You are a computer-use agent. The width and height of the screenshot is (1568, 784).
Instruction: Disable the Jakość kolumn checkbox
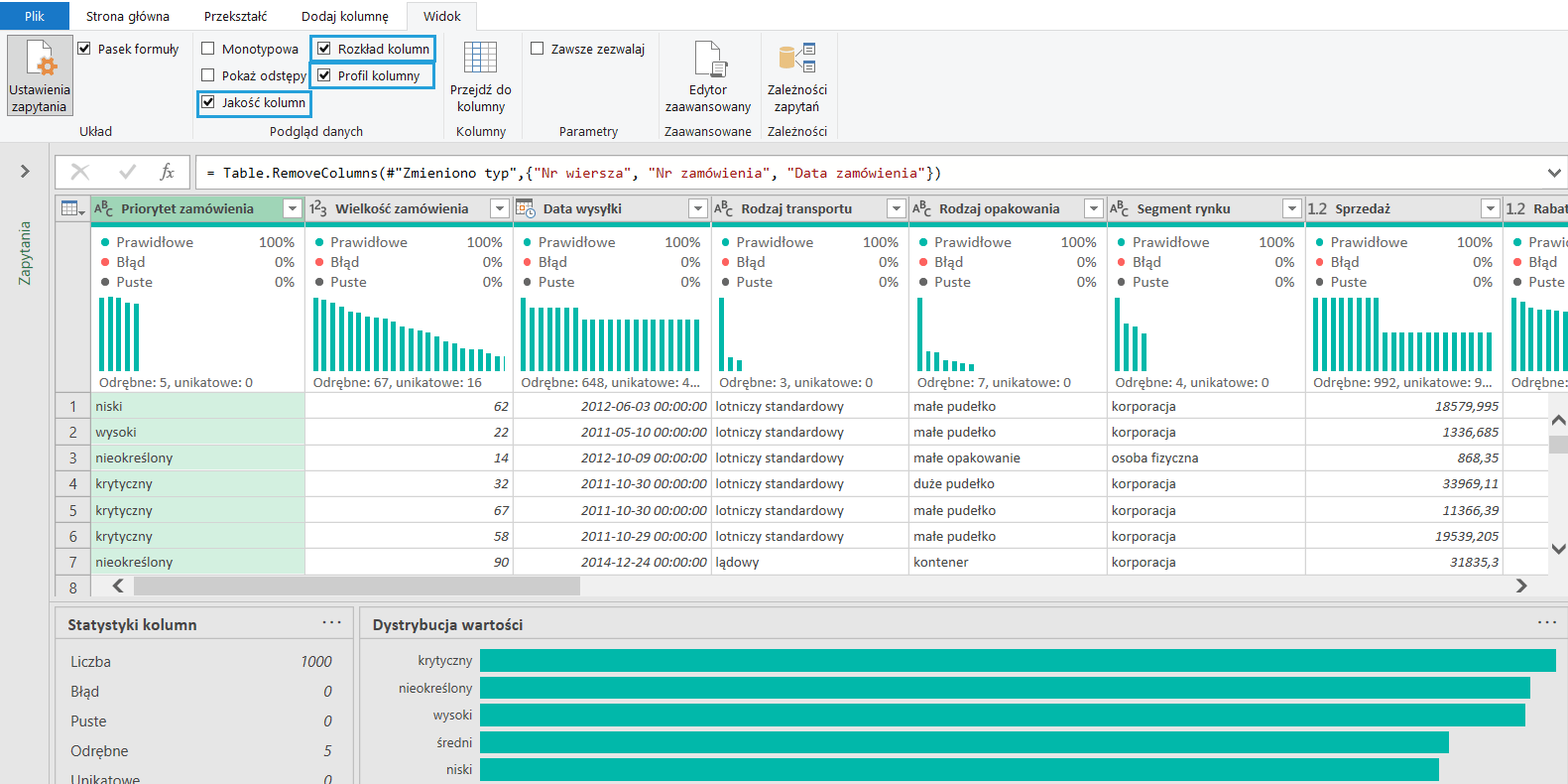click(x=208, y=102)
